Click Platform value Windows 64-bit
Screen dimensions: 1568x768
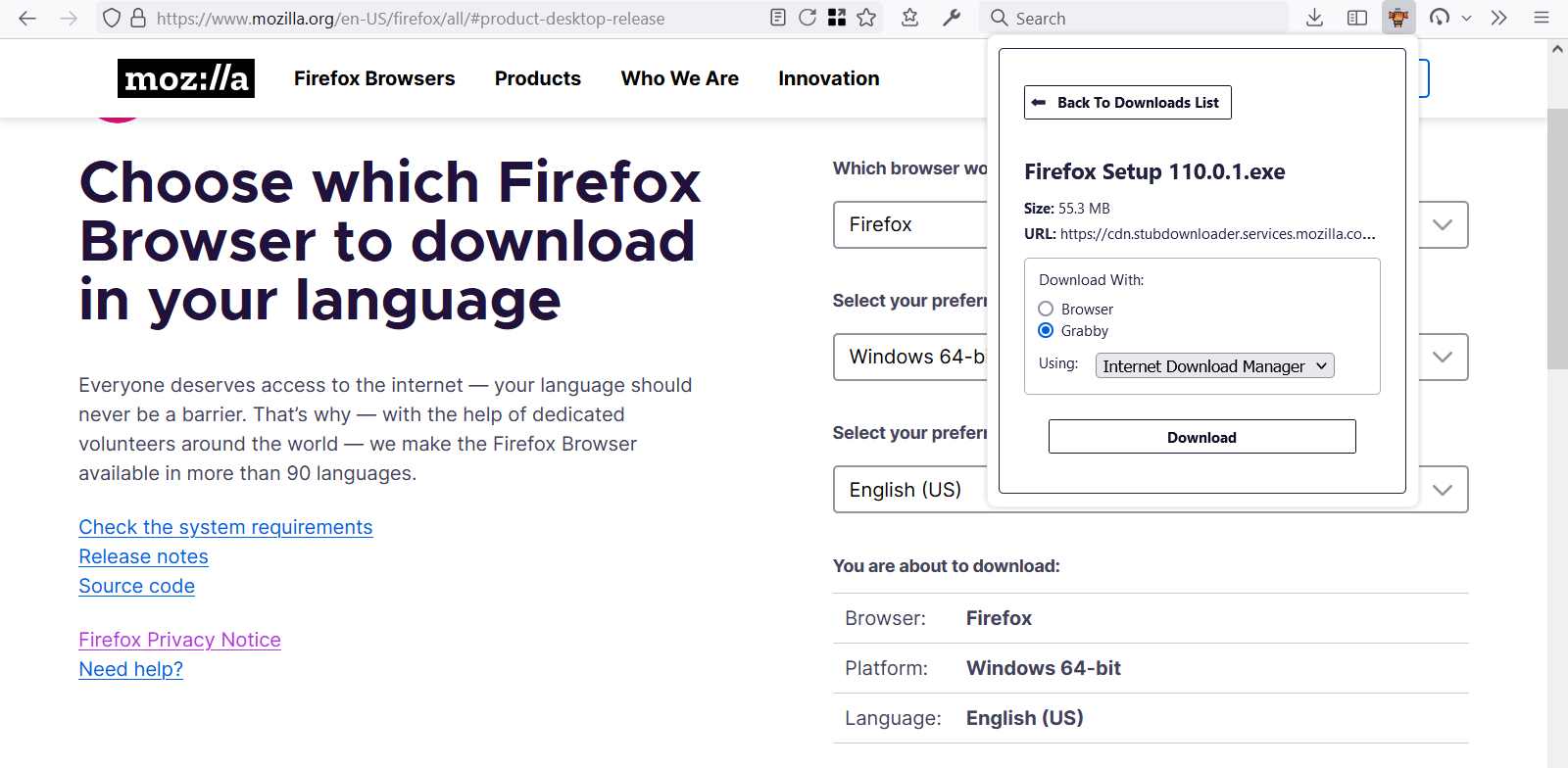pos(1044,668)
